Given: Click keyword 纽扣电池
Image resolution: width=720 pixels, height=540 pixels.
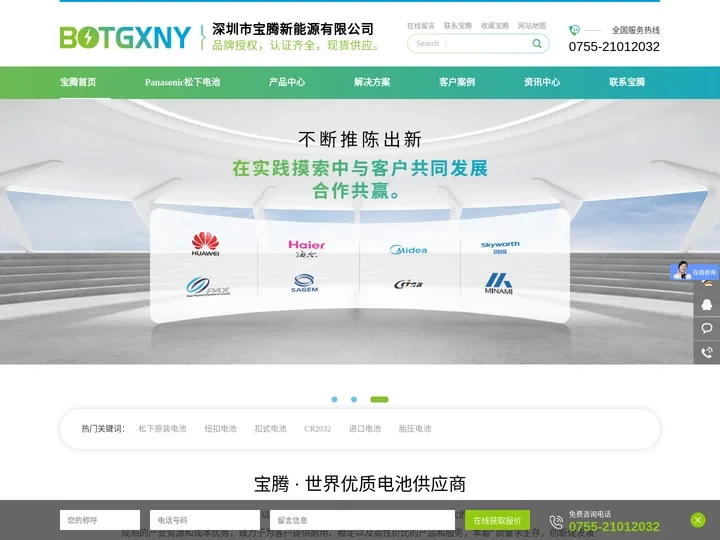Looking at the screenshot, I should pos(220,428).
